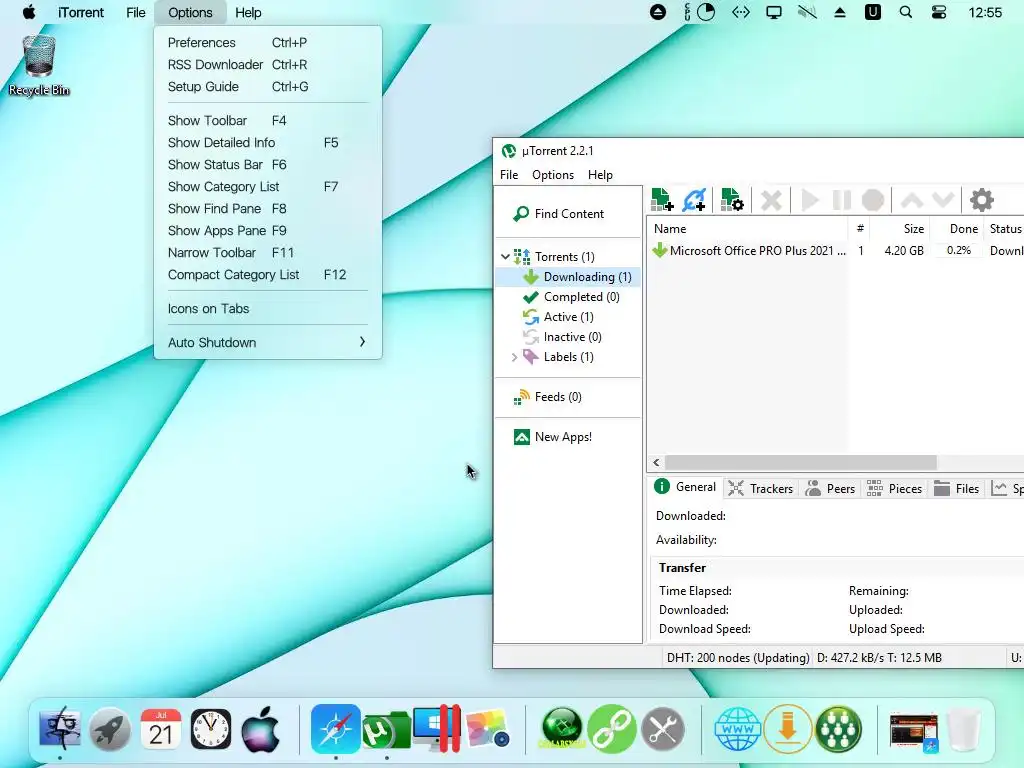This screenshot has width=1024, height=768.
Task: Toggle Show Toolbar menu option
Action: 268,121
